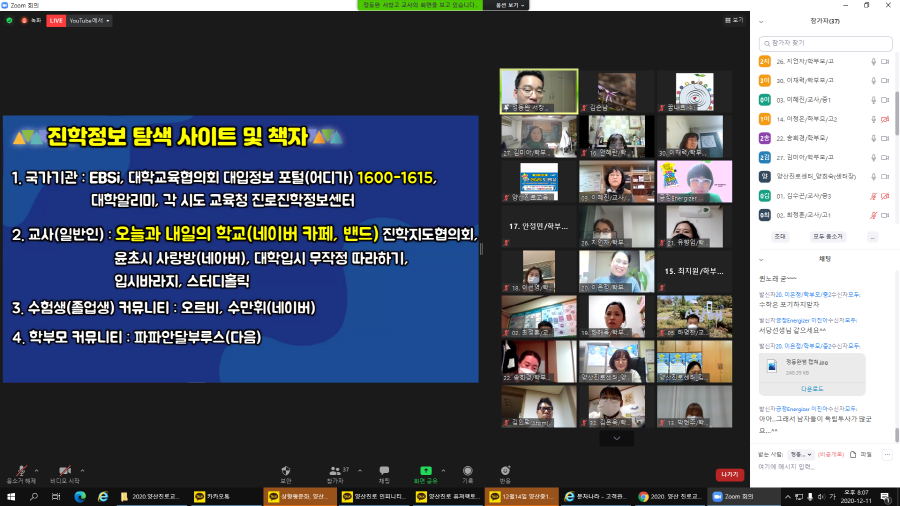Click the system tray volume icon
The width and height of the screenshot is (900, 506).
821,497
